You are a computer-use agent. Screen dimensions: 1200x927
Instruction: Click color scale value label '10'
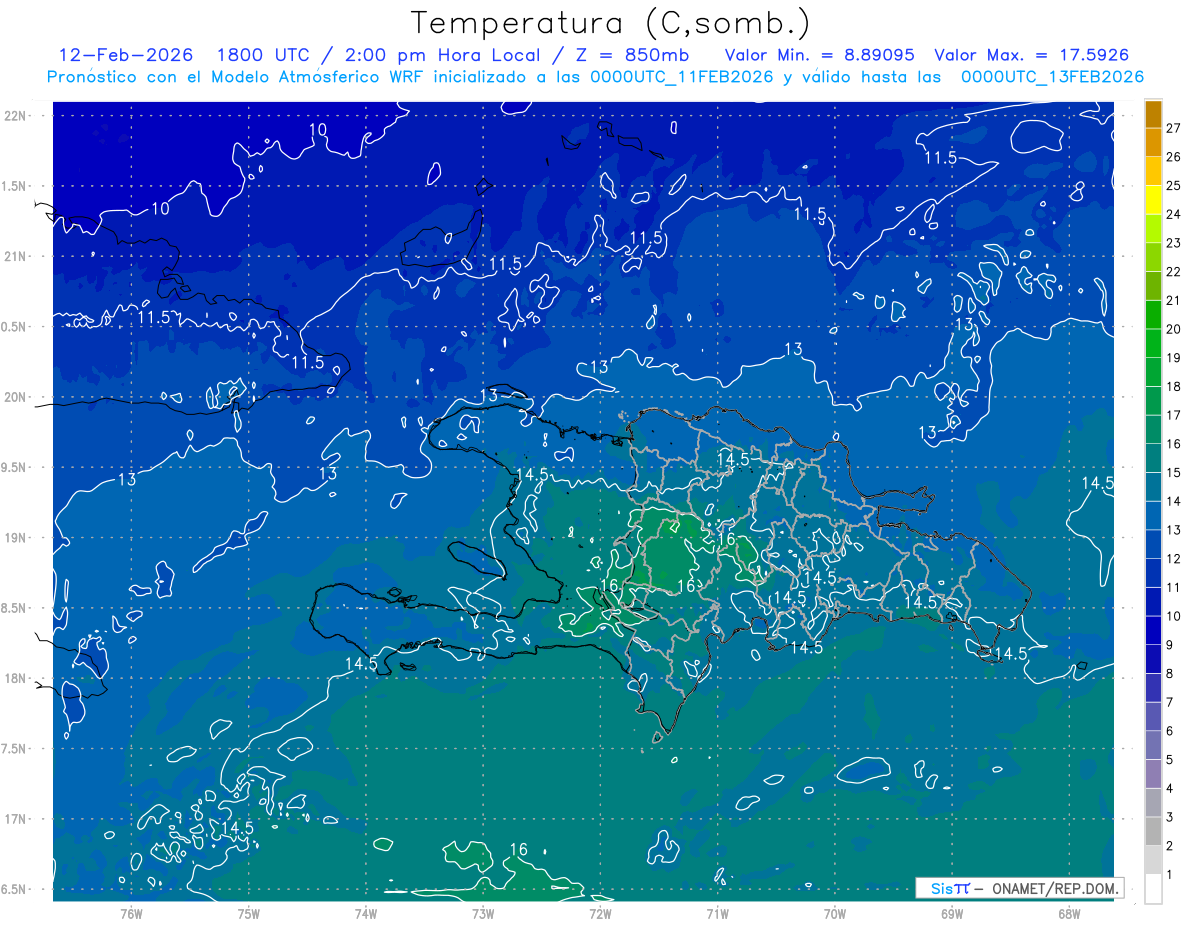[1174, 617]
